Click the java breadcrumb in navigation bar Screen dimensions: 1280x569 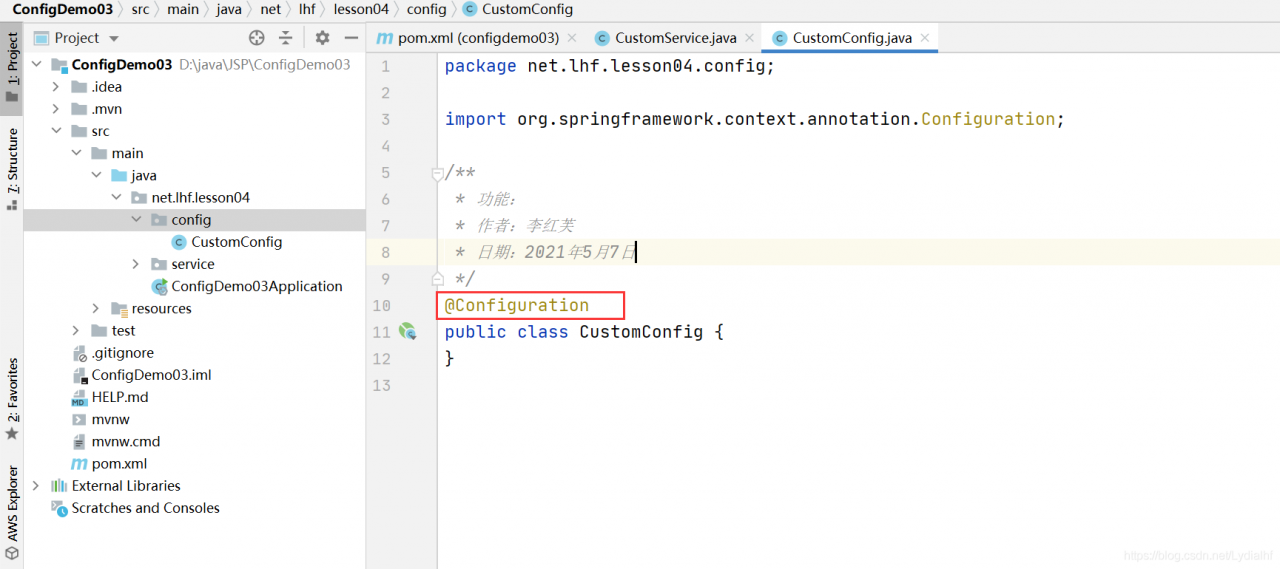229,10
